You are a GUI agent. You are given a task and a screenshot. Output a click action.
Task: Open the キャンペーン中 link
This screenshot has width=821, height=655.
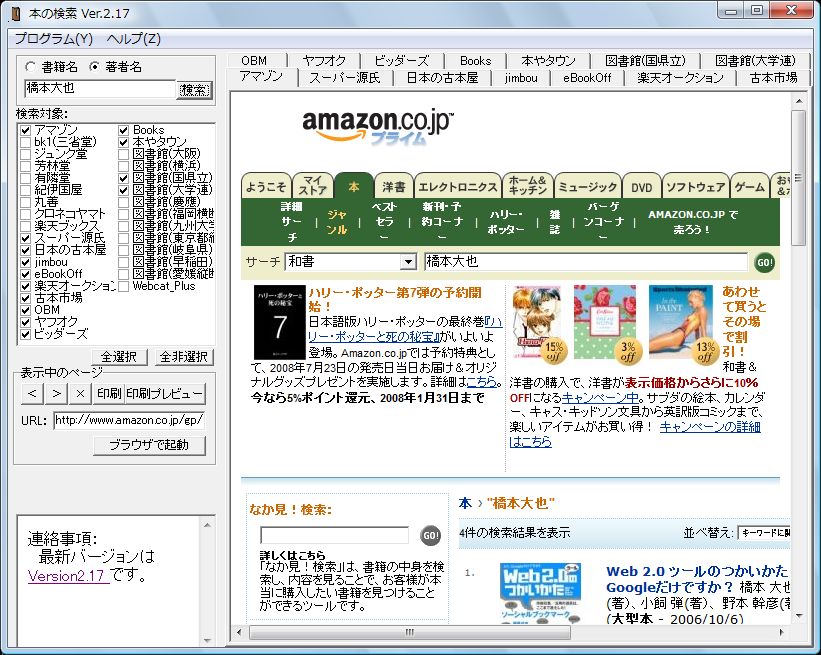click(601, 397)
